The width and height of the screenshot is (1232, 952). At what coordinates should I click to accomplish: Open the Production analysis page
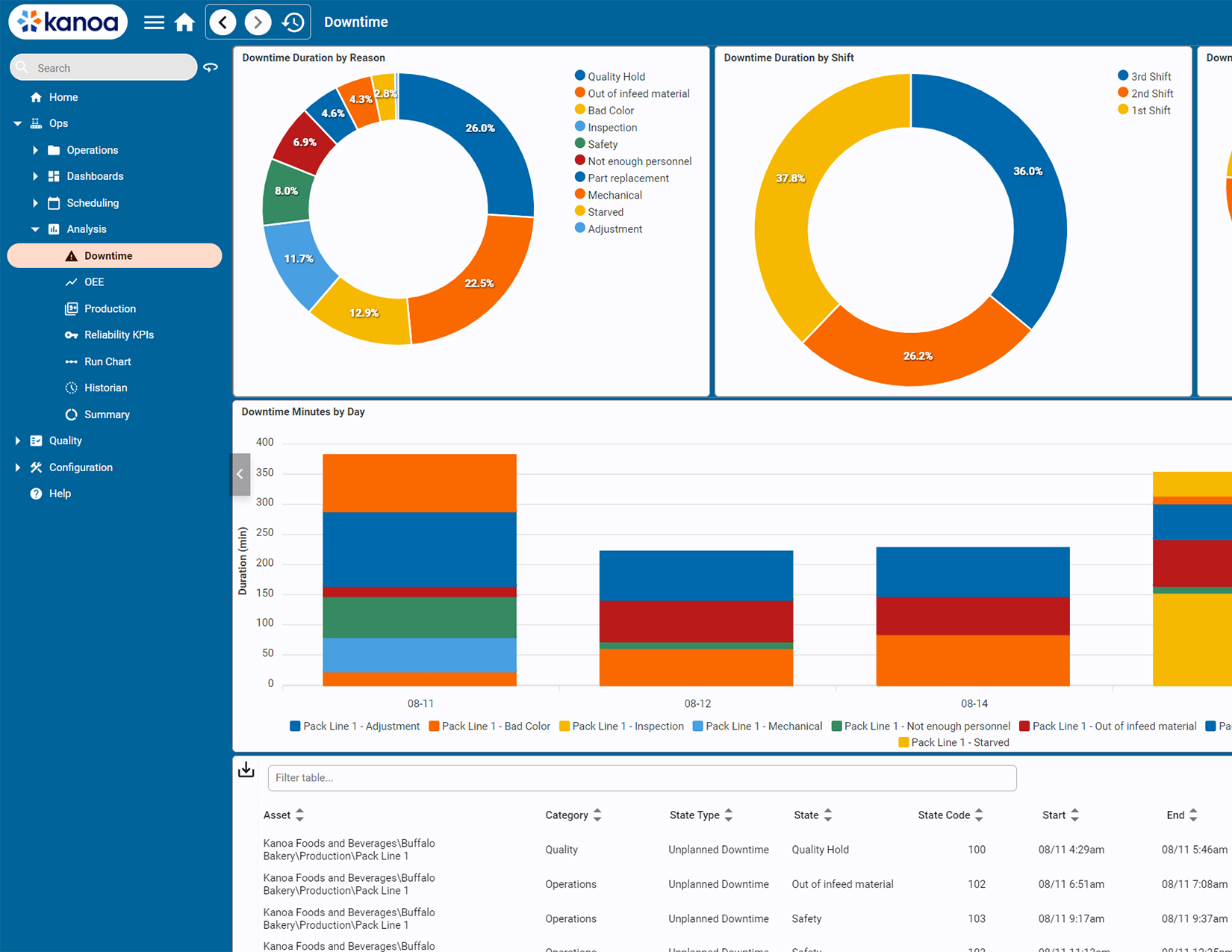click(x=110, y=308)
